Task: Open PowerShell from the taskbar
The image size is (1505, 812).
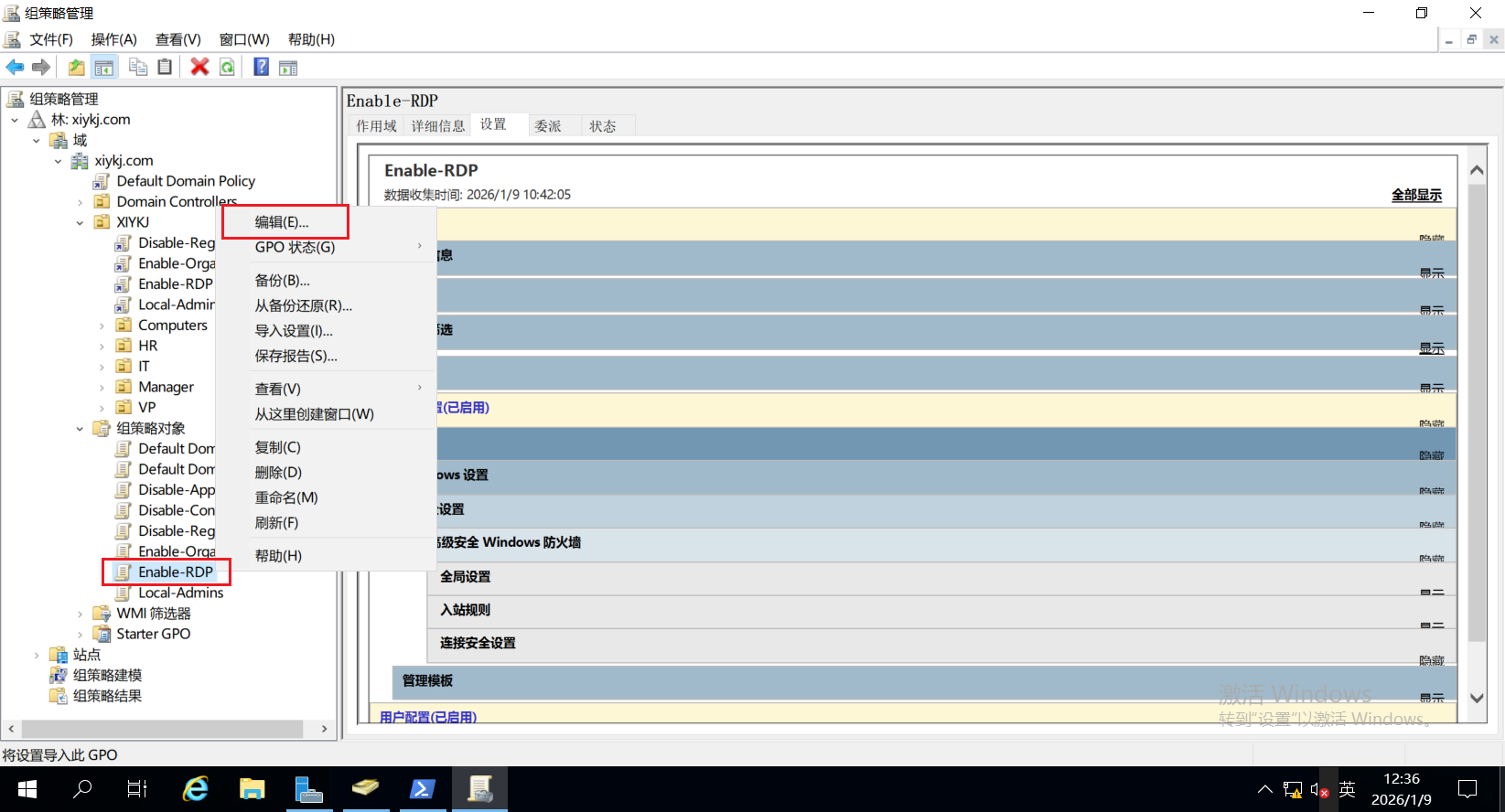Action: pos(422,789)
